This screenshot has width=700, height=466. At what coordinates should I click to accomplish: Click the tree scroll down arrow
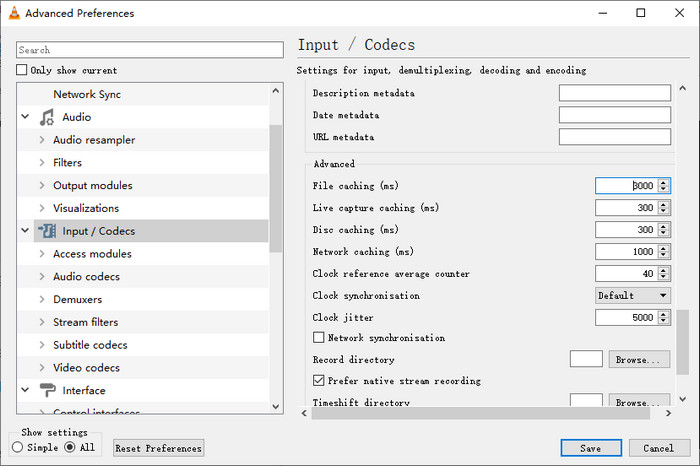click(x=276, y=407)
